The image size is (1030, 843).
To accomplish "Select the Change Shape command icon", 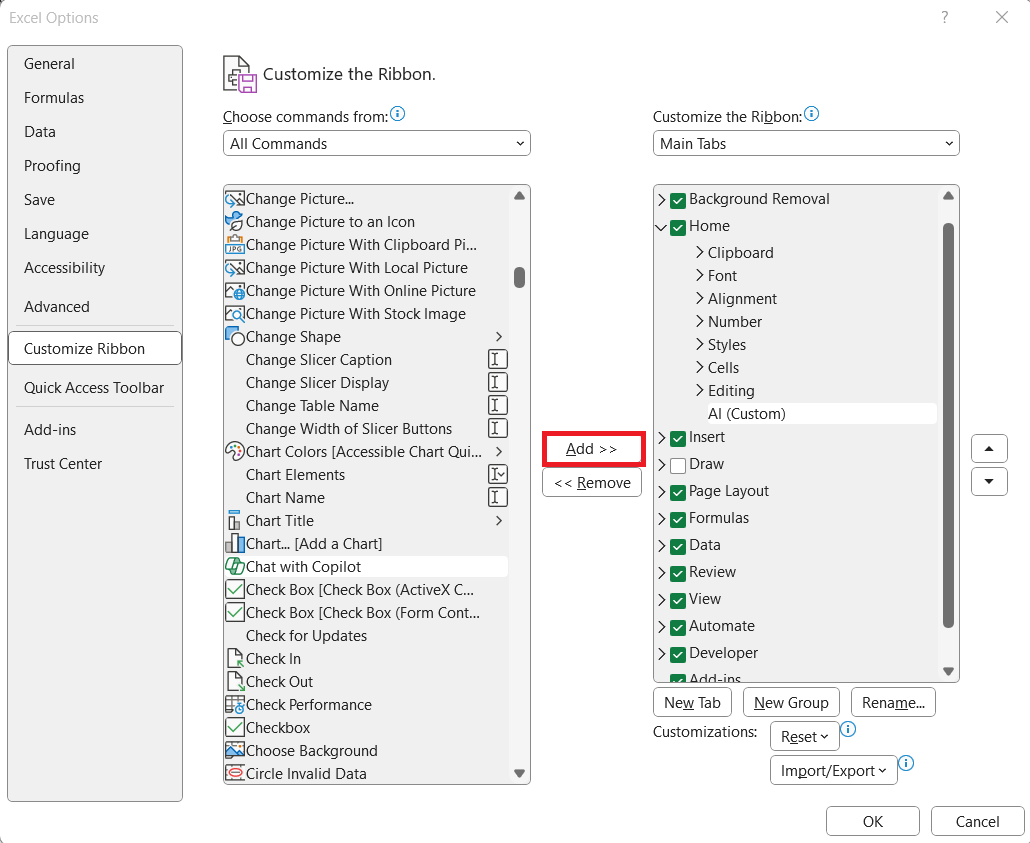I will click(x=235, y=336).
